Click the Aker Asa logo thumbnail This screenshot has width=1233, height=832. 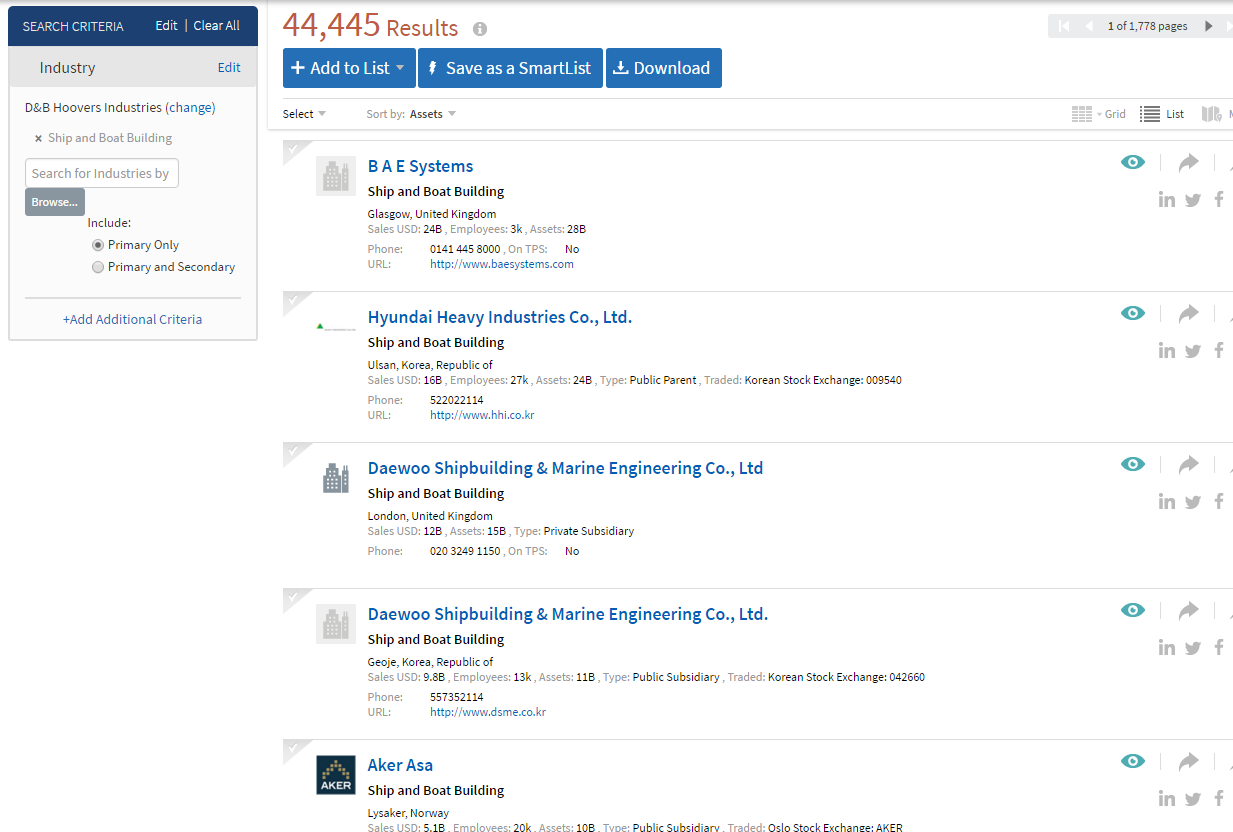point(335,775)
